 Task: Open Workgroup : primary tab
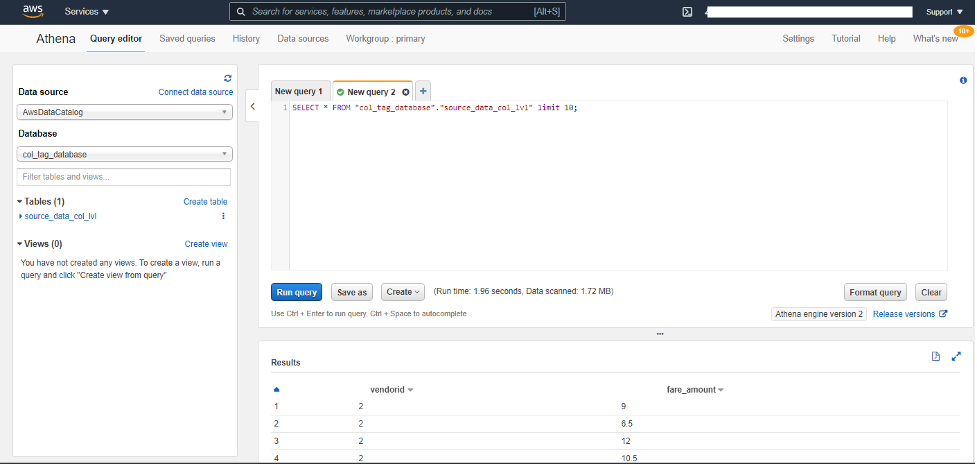click(386, 39)
